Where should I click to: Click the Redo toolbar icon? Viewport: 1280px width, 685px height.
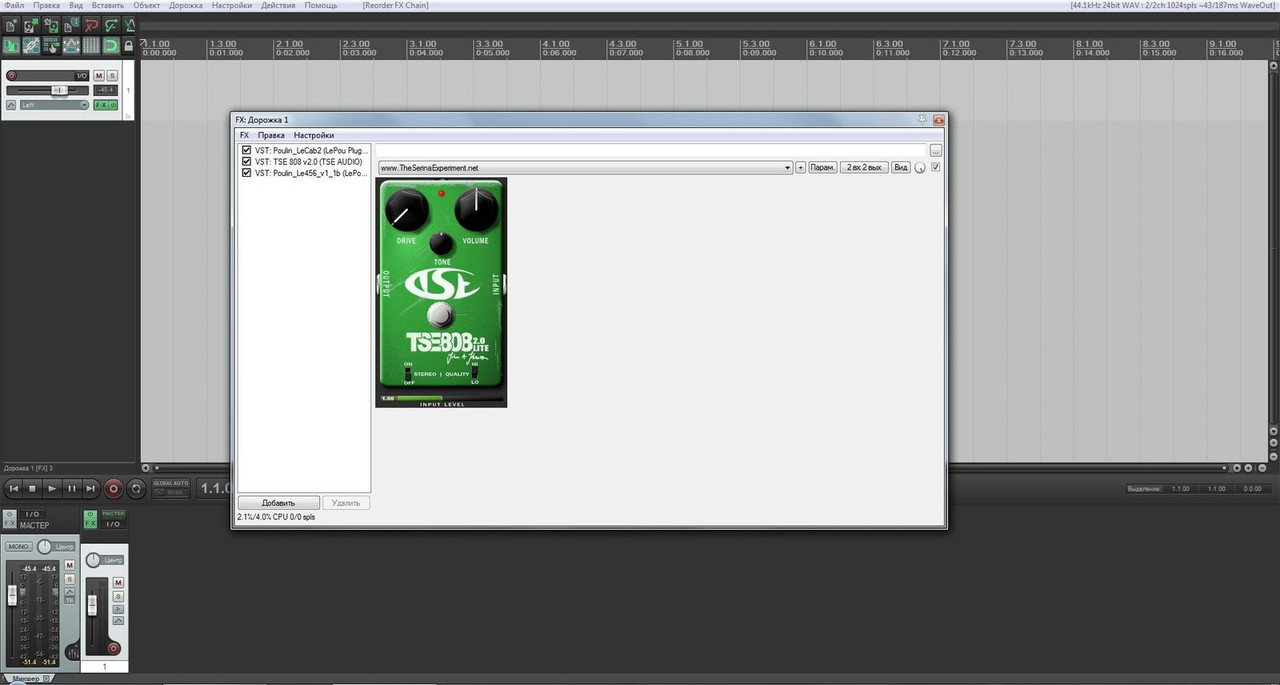tap(111, 25)
